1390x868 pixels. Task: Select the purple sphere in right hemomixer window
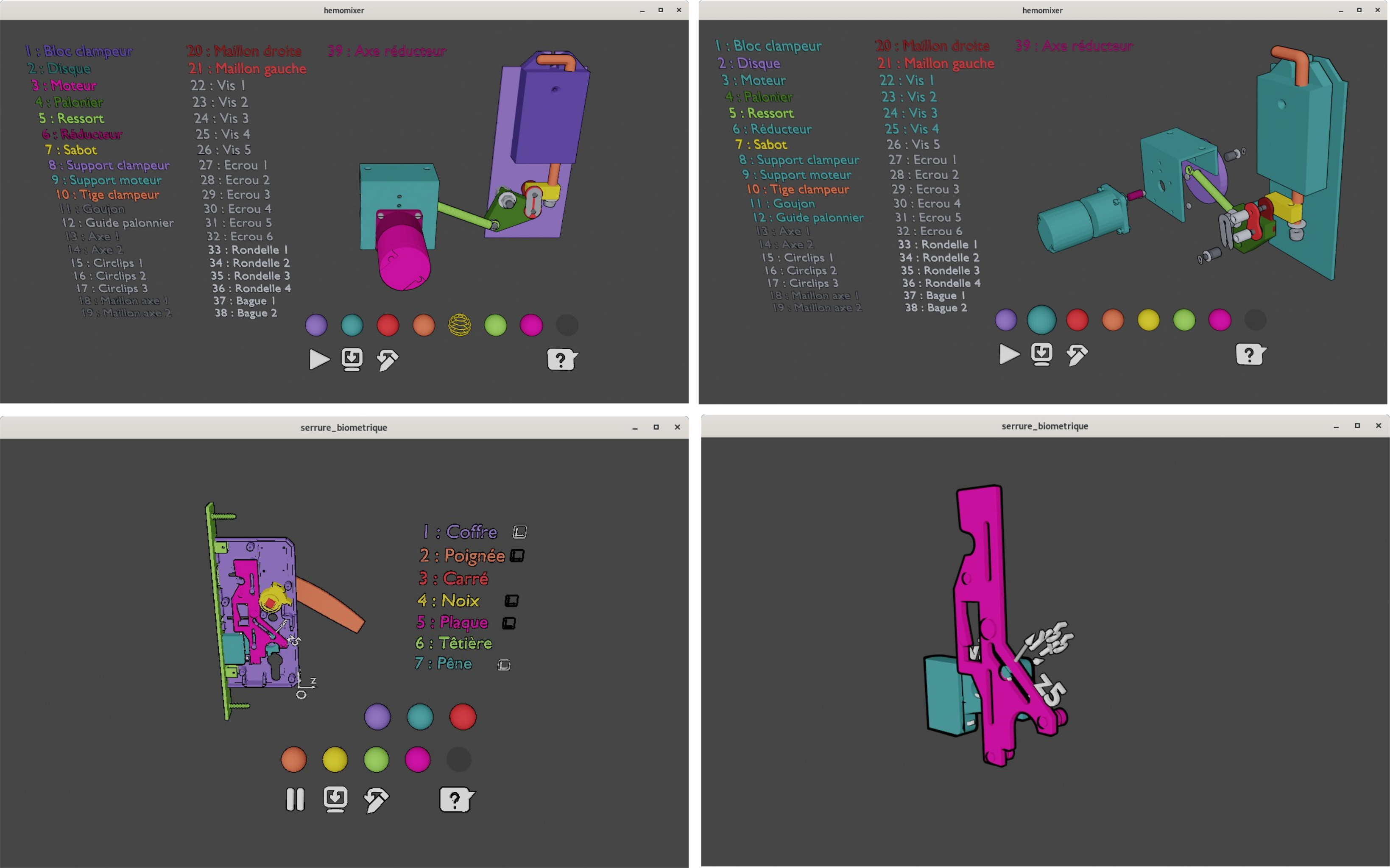click(1006, 320)
